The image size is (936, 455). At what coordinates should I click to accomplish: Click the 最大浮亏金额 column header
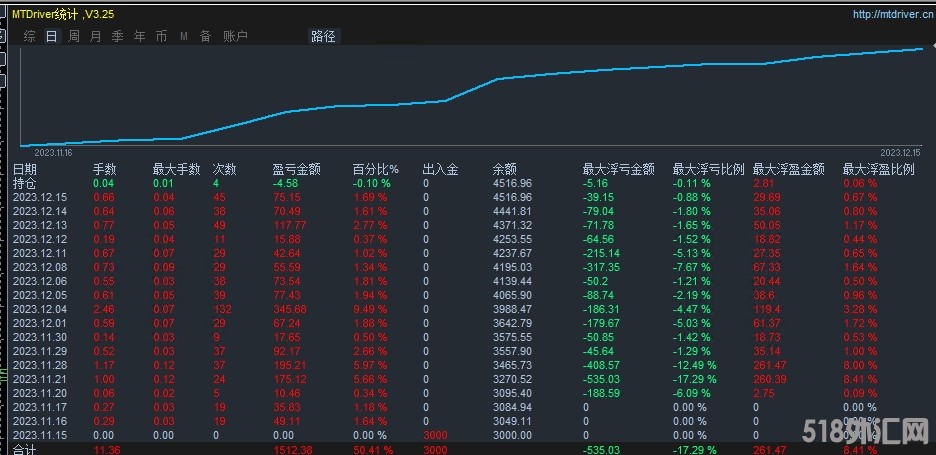coord(619,170)
